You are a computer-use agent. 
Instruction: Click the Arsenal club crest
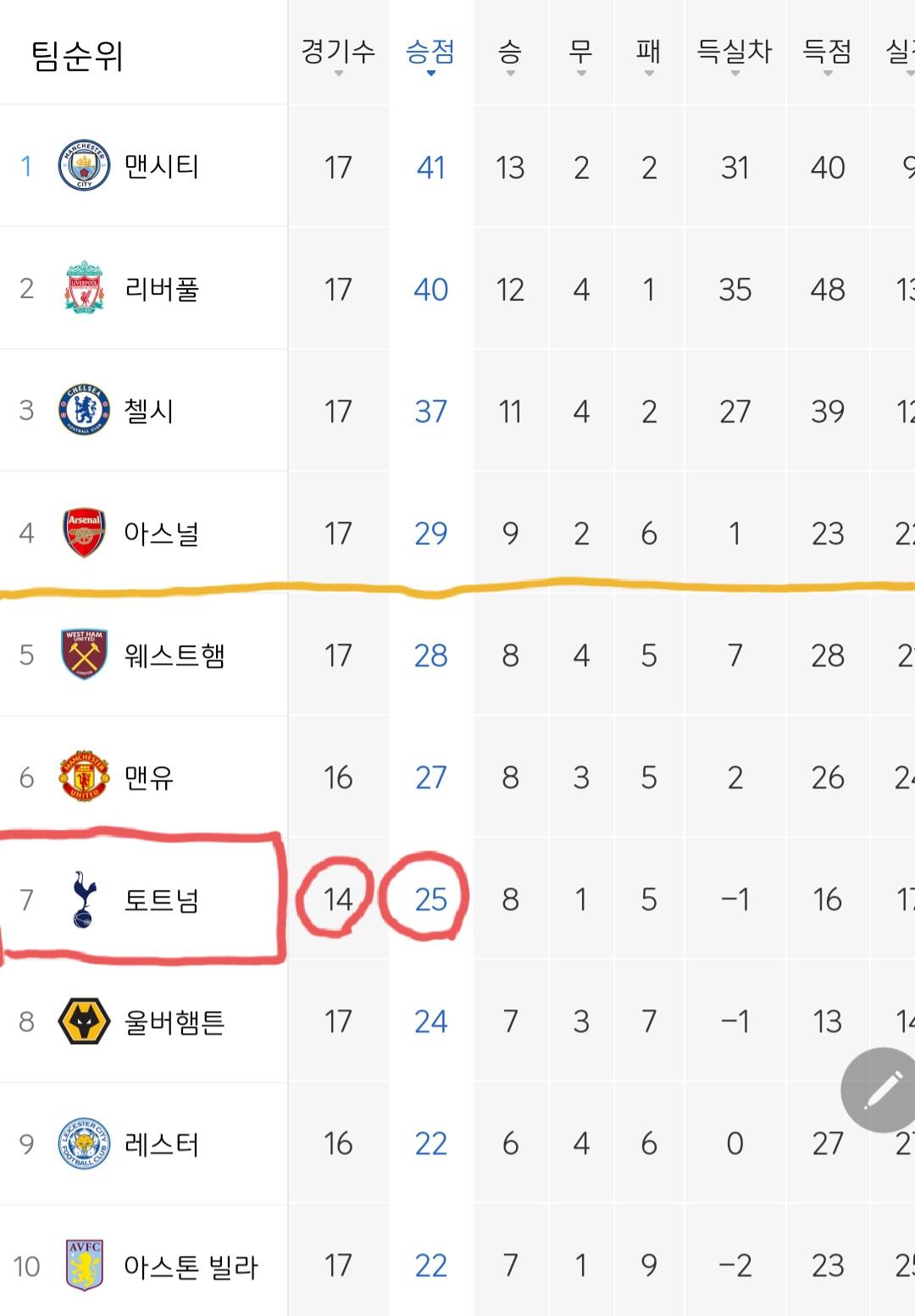coord(84,533)
